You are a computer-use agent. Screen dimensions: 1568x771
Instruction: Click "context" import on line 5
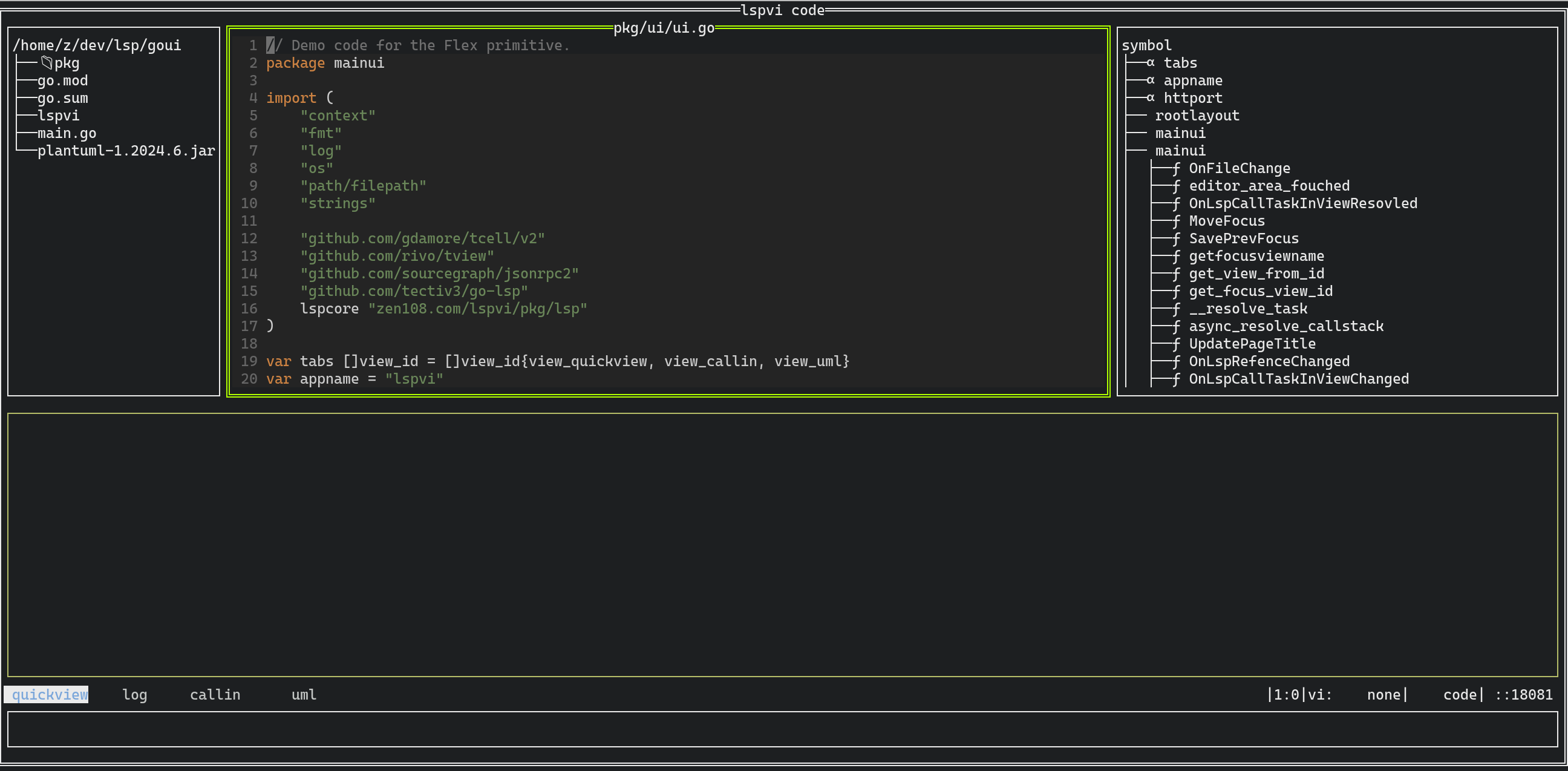338,116
